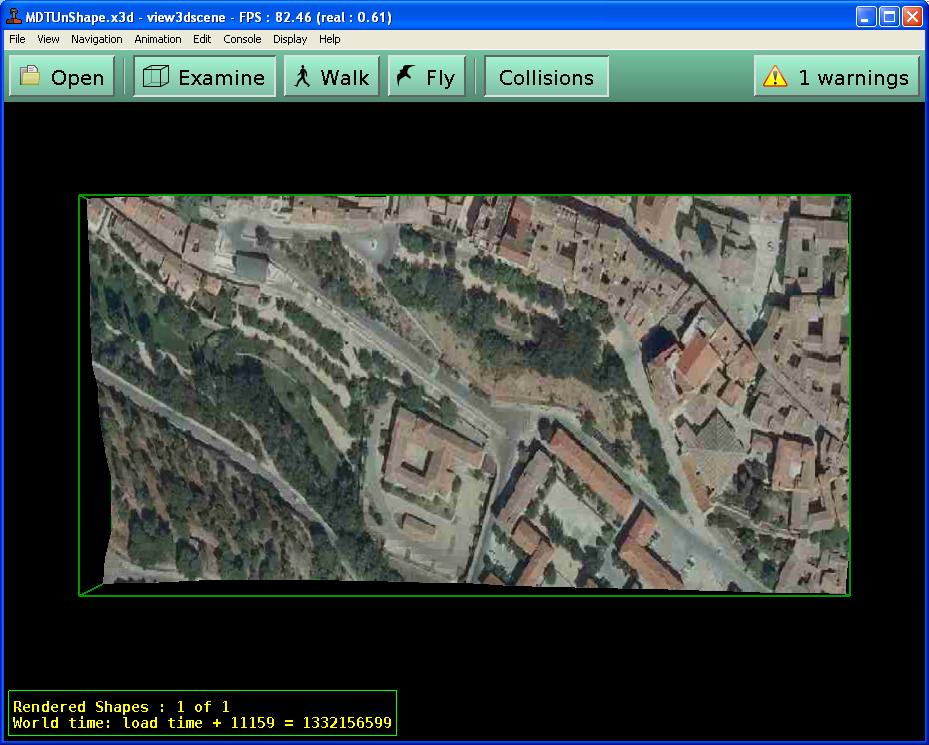929x745 pixels.
Task: Click the yellow warning triangle icon
Action: [x=775, y=77]
